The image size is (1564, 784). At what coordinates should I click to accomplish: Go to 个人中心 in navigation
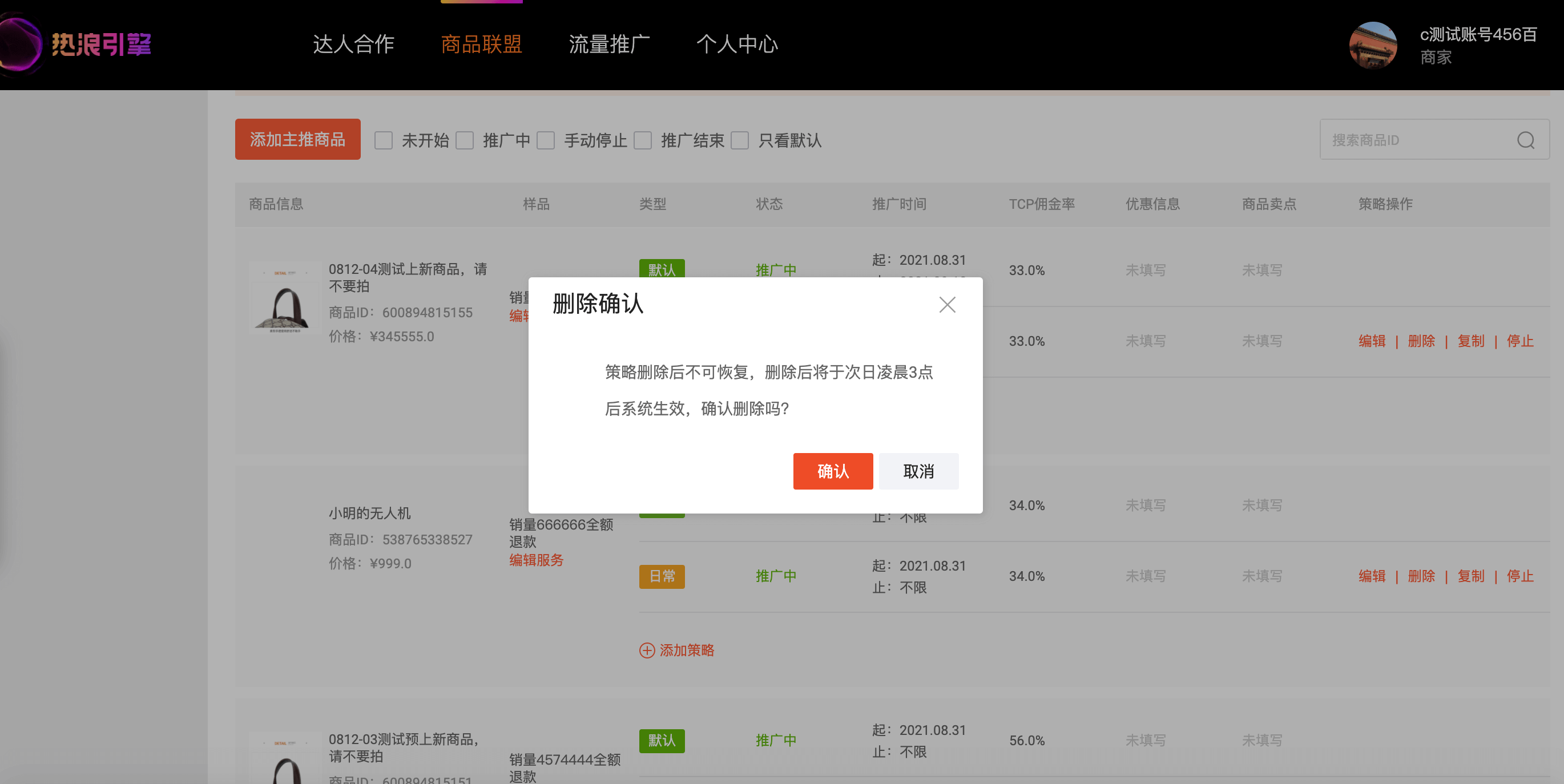tap(737, 44)
